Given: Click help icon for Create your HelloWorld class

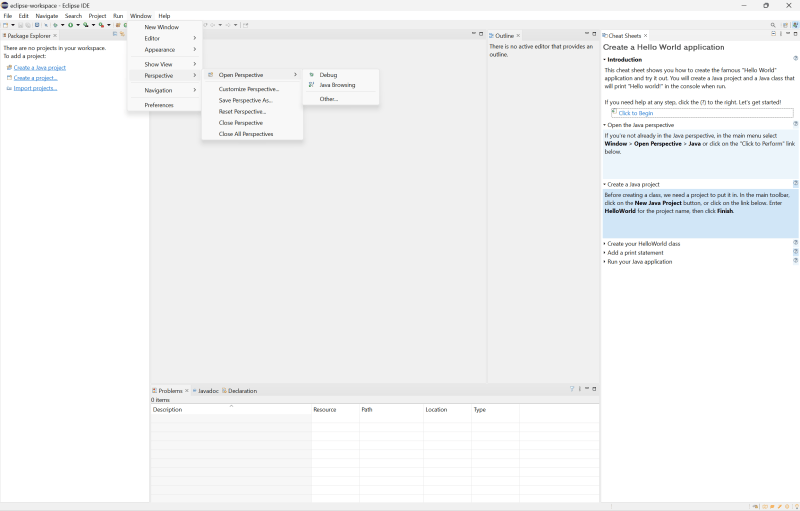Looking at the screenshot, I should click(795, 243).
